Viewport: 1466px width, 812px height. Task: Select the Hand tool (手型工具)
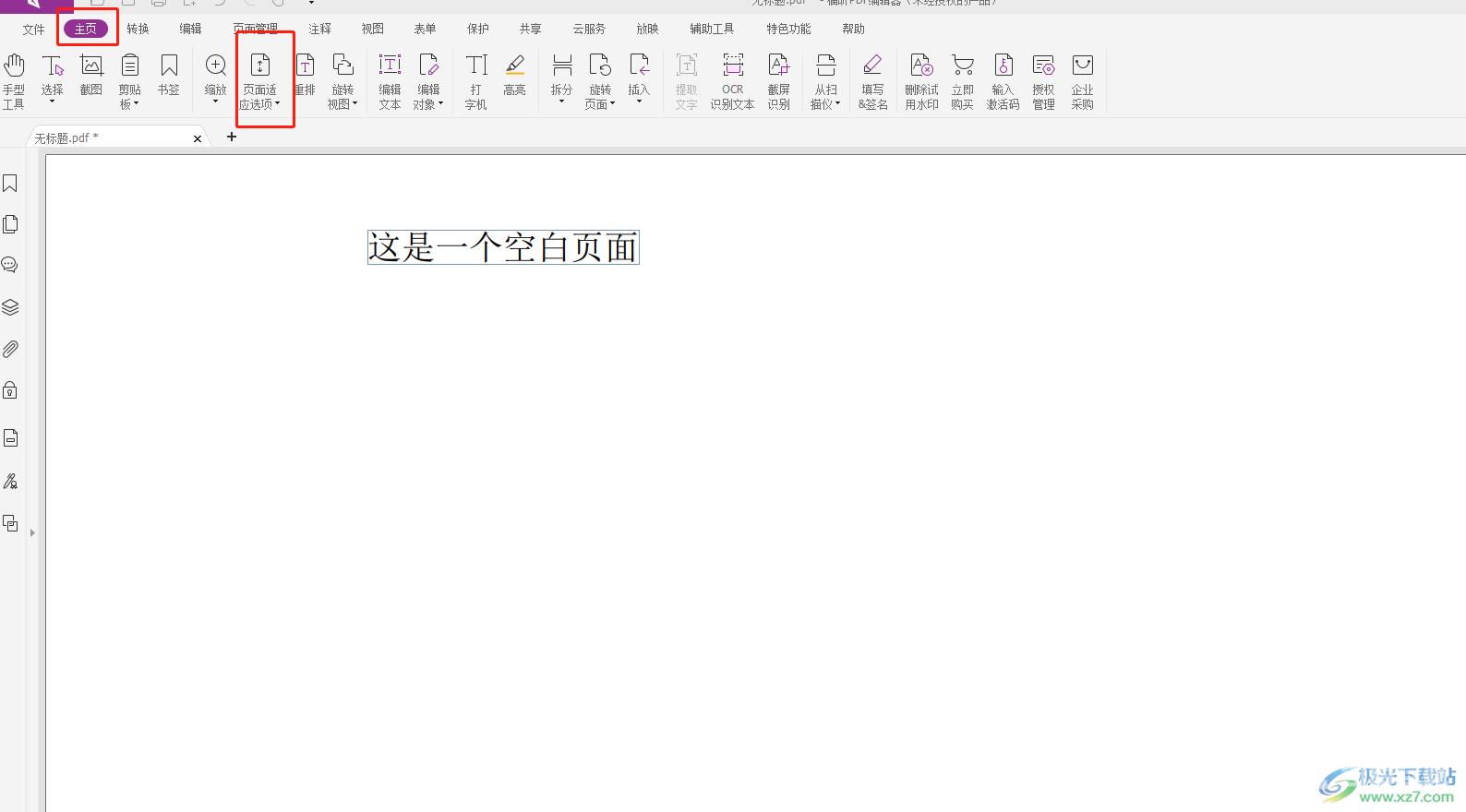point(14,81)
